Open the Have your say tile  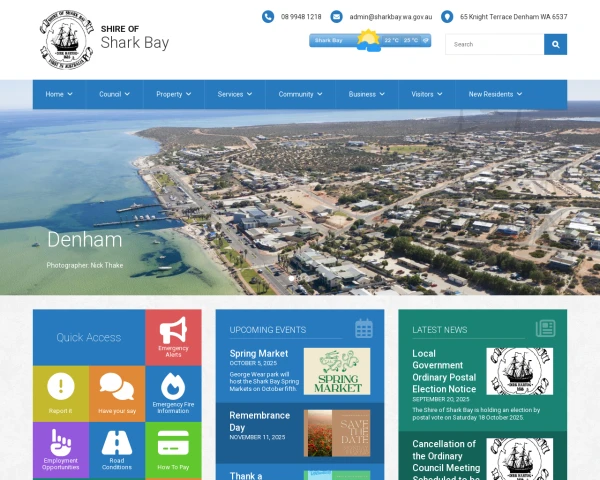[x=117, y=393]
